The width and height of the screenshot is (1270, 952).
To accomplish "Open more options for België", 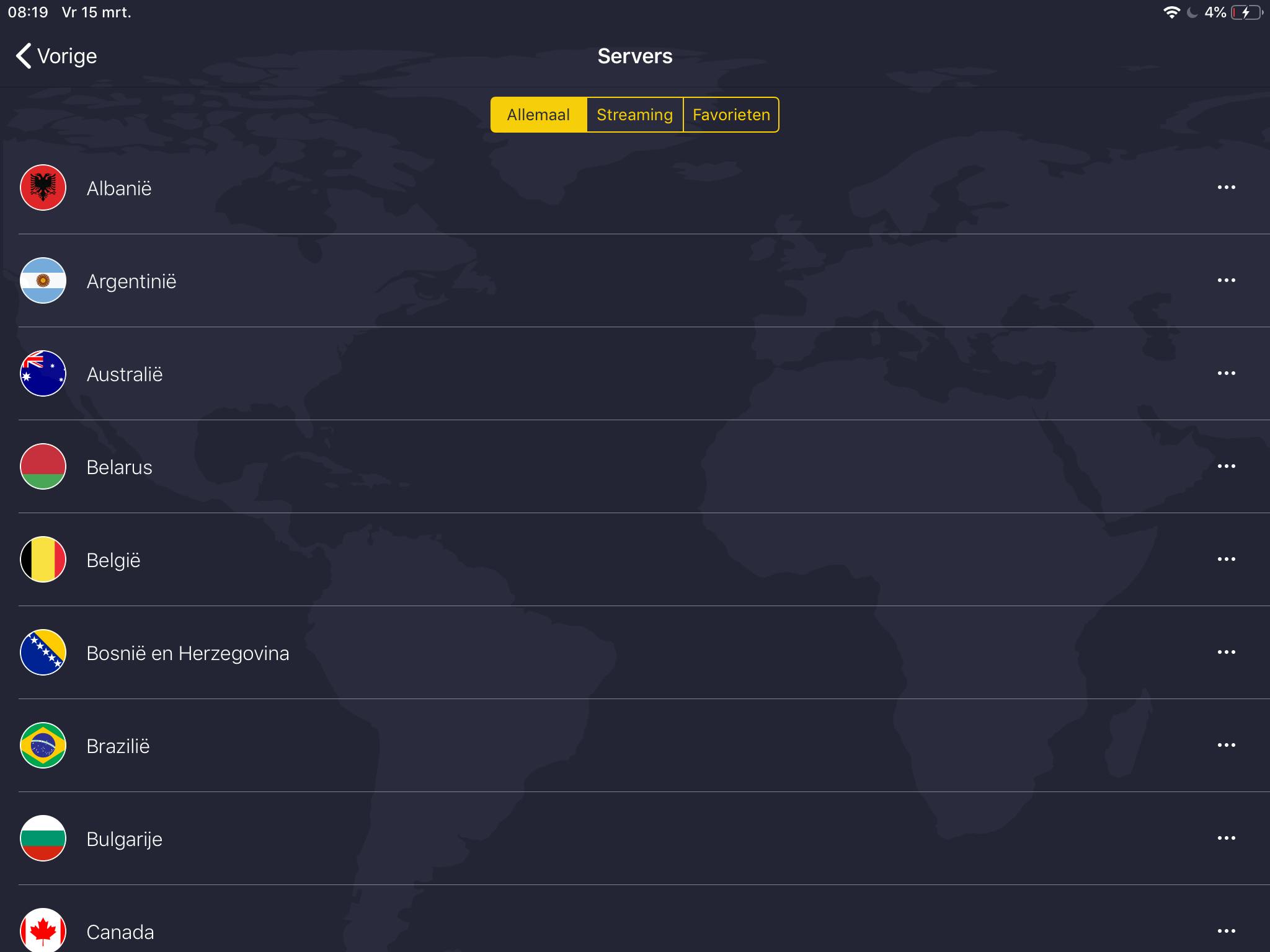I will pos(1226,559).
